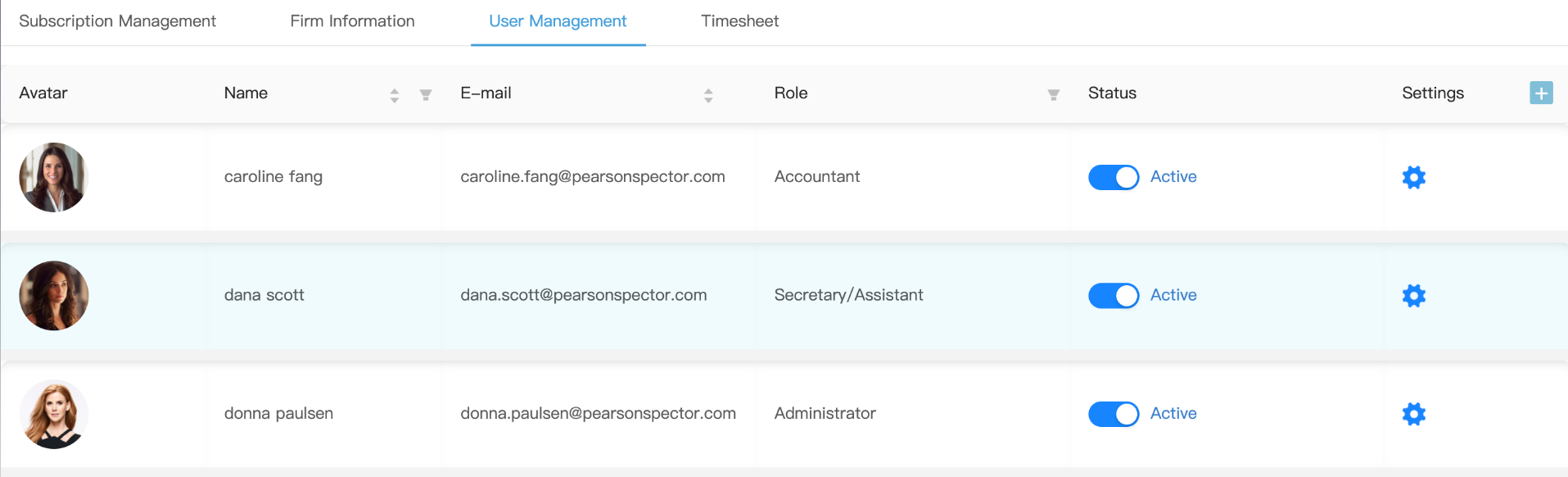Open the Subscription Management tab
The height and width of the screenshot is (477, 1568).
click(117, 21)
